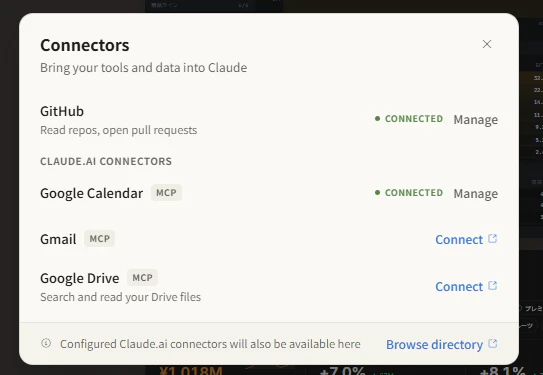Select the GitHub connector name

[x=62, y=111]
